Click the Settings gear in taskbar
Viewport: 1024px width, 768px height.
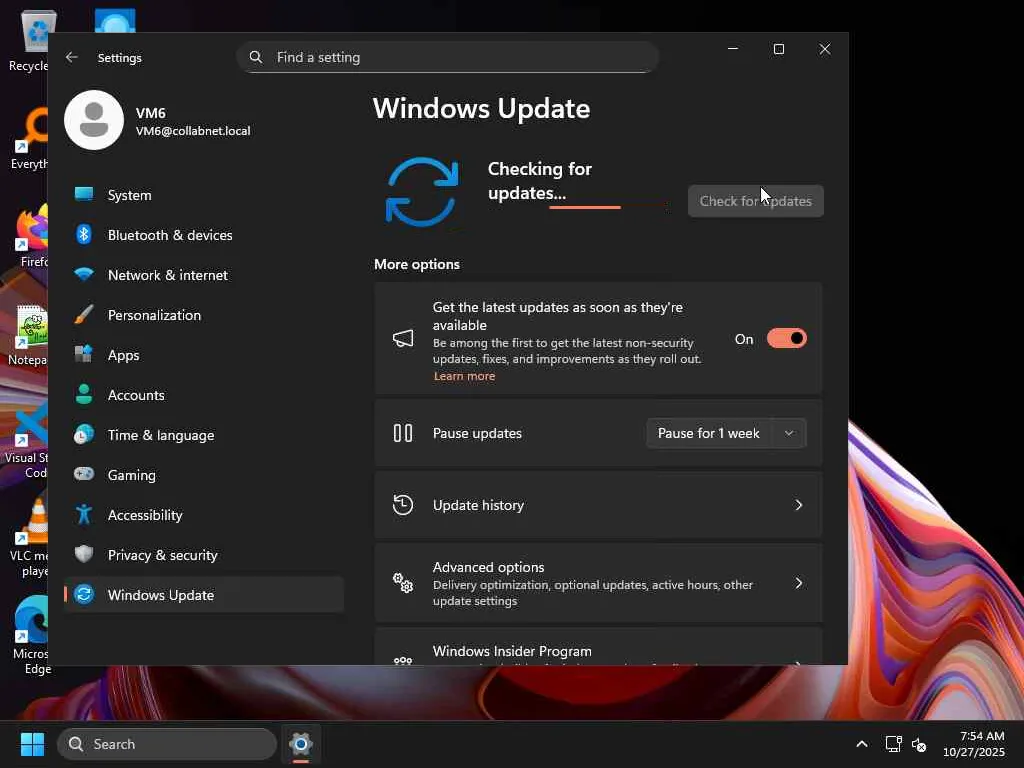(300, 744)
